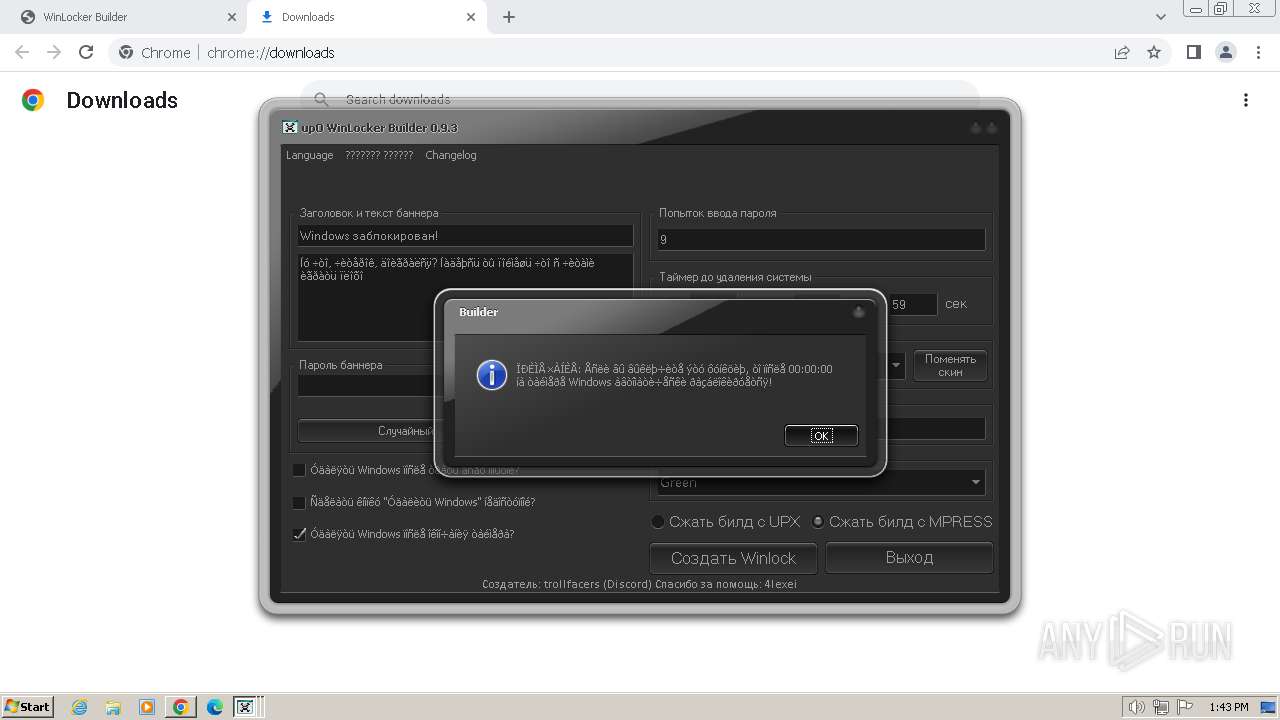Expand Chrome tab search chevron
The image size is (1280, 720).
click(x=1161, y=17)
